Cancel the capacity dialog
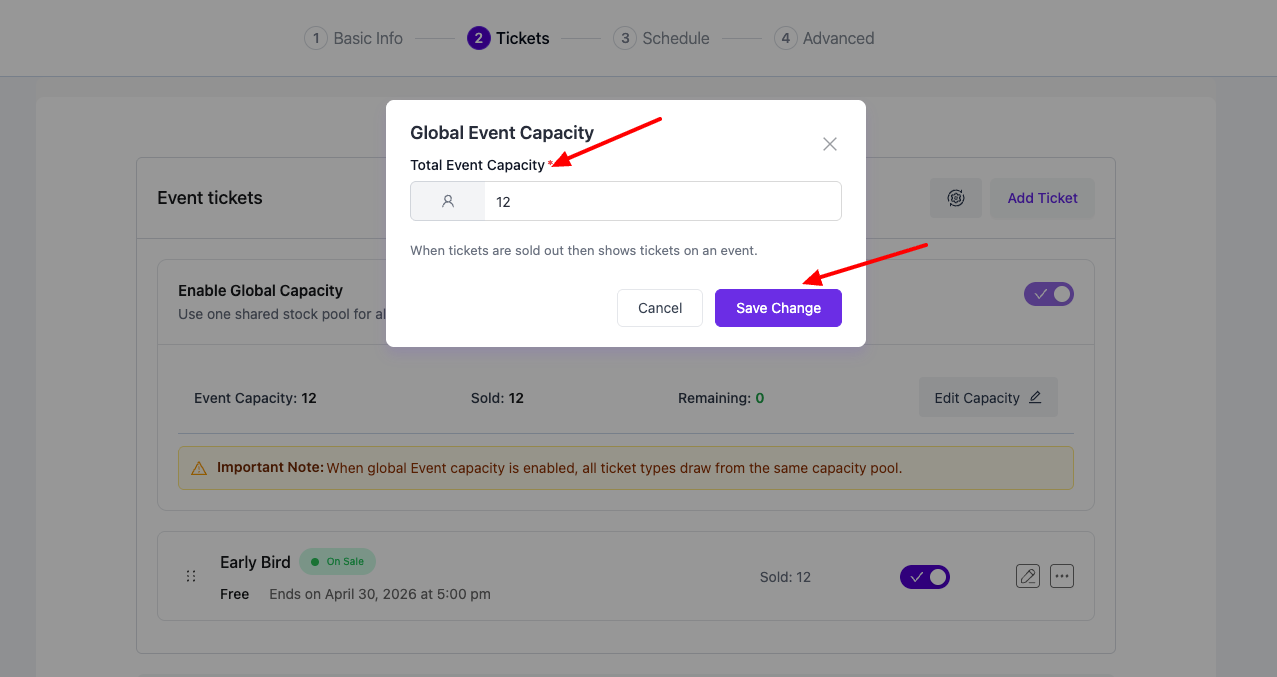The width and height of the screenshot is (1277, 677). point(659,308)
